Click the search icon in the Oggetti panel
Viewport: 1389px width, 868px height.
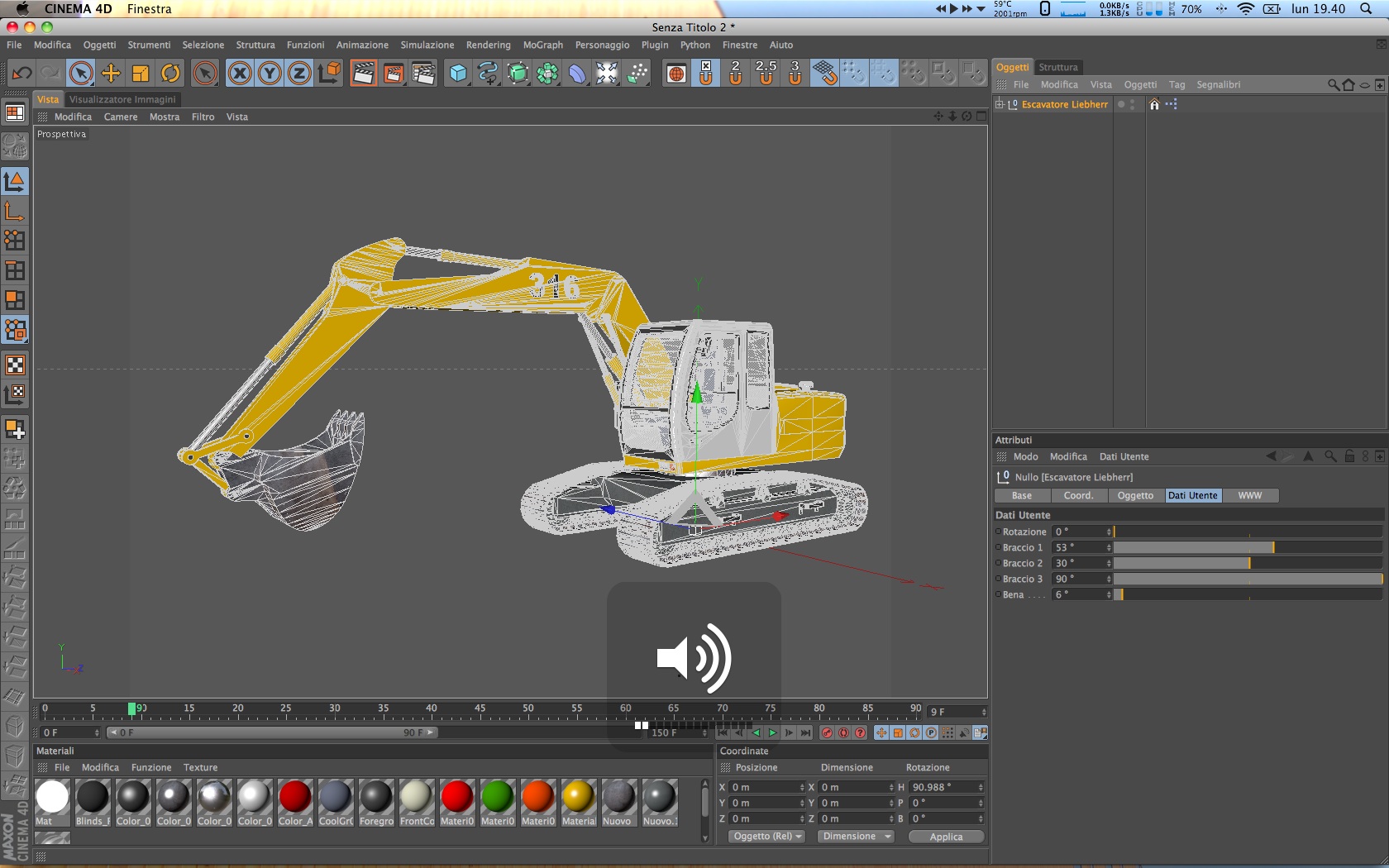[x=1333, y=85]
